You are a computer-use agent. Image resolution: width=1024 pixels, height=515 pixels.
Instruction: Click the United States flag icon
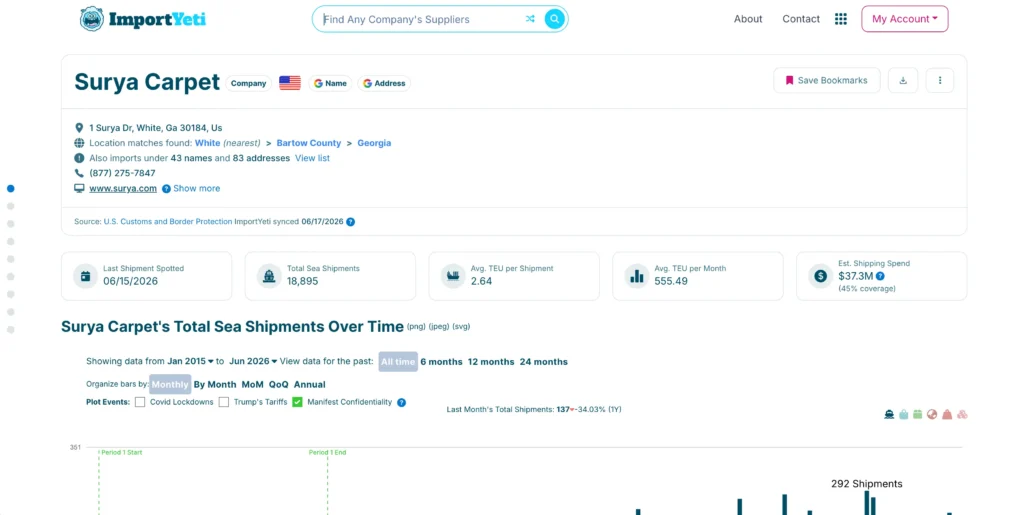point(290,83)
